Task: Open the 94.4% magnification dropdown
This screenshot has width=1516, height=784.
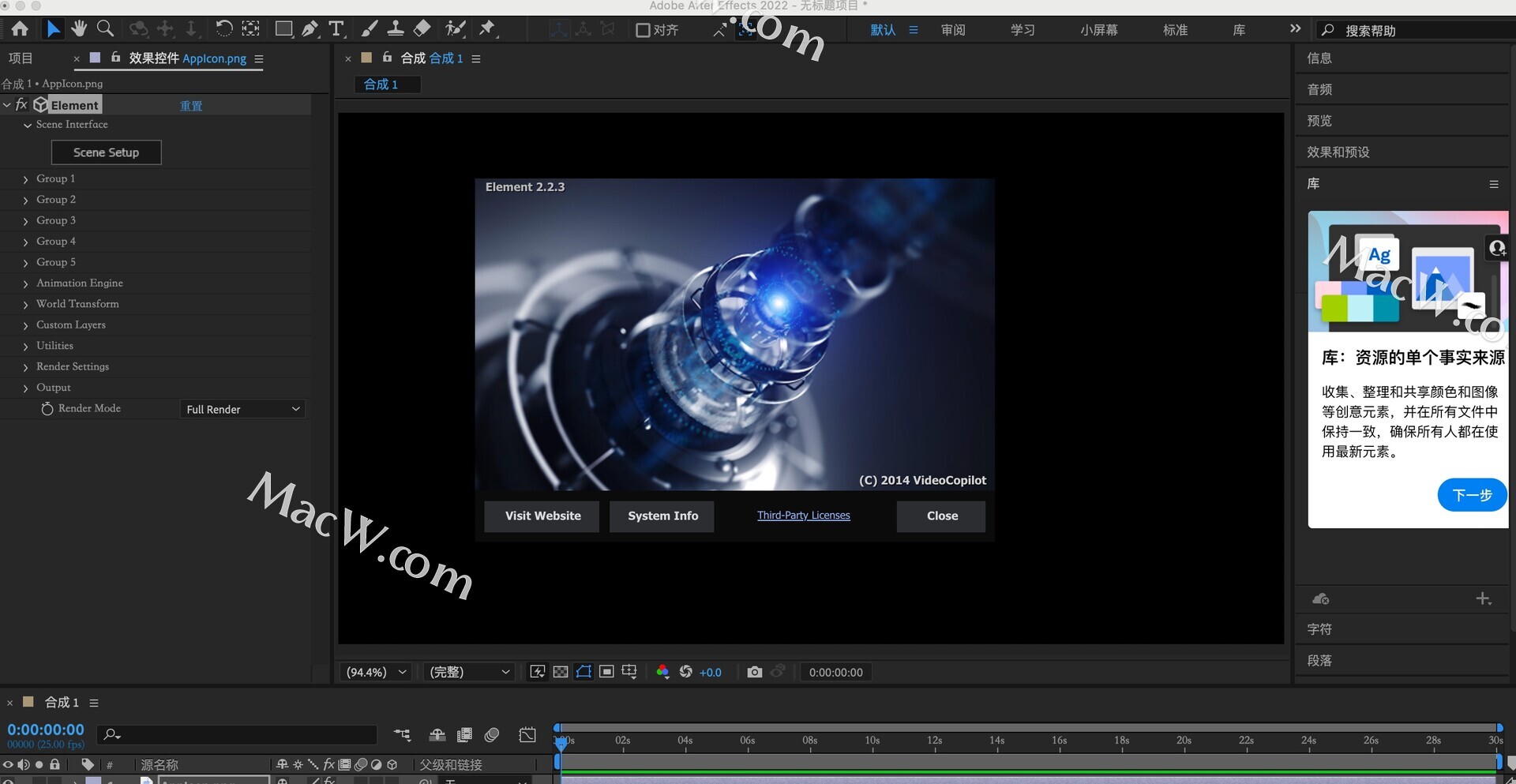Action: pyautogui.click(x=376, y=672)
